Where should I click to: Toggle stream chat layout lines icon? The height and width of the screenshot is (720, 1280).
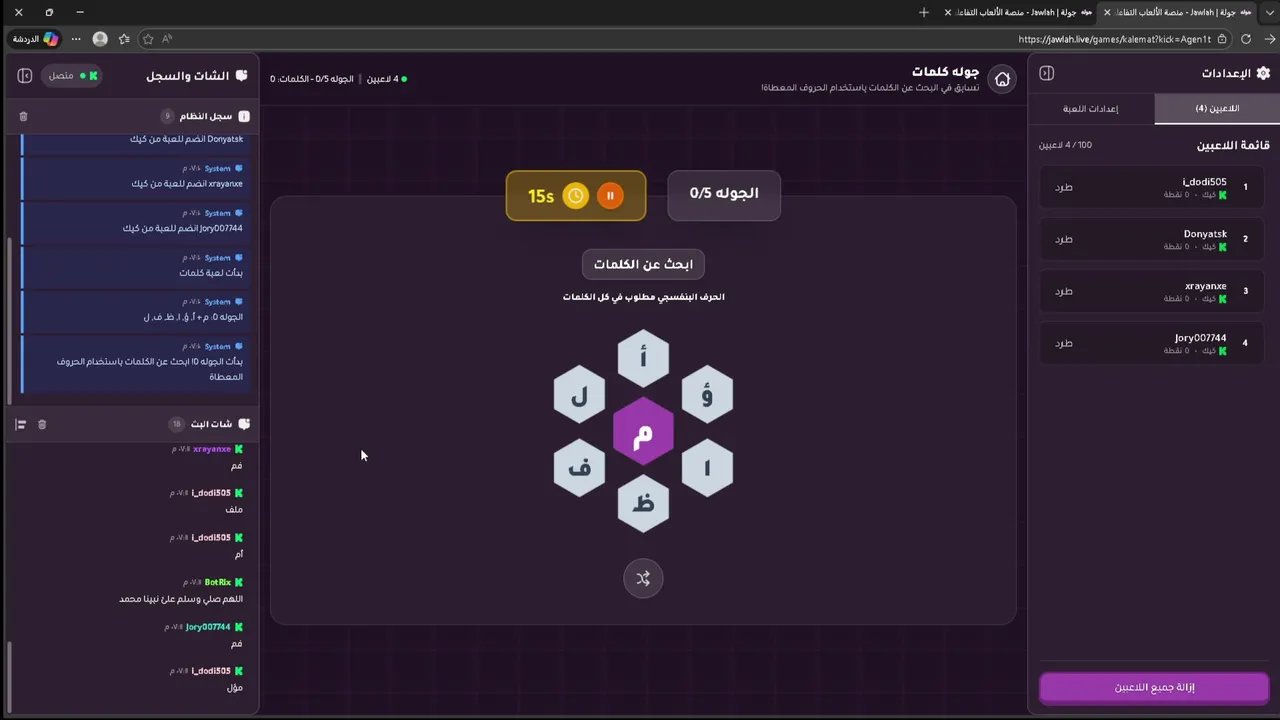(20, 424)
